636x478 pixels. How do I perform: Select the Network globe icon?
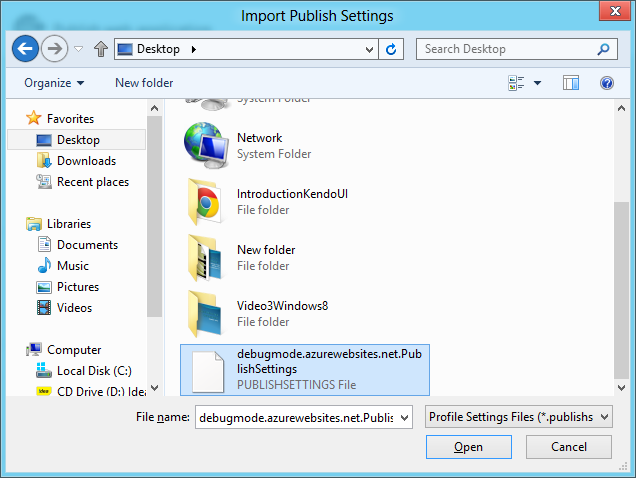207,145
